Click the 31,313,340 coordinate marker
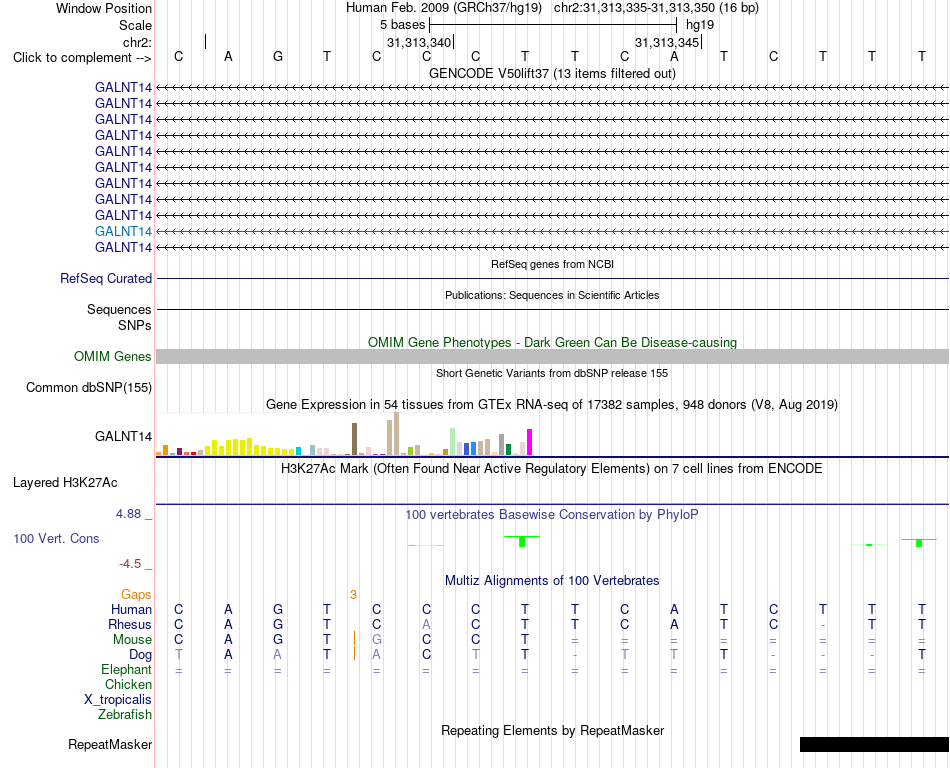 [419, 42]
